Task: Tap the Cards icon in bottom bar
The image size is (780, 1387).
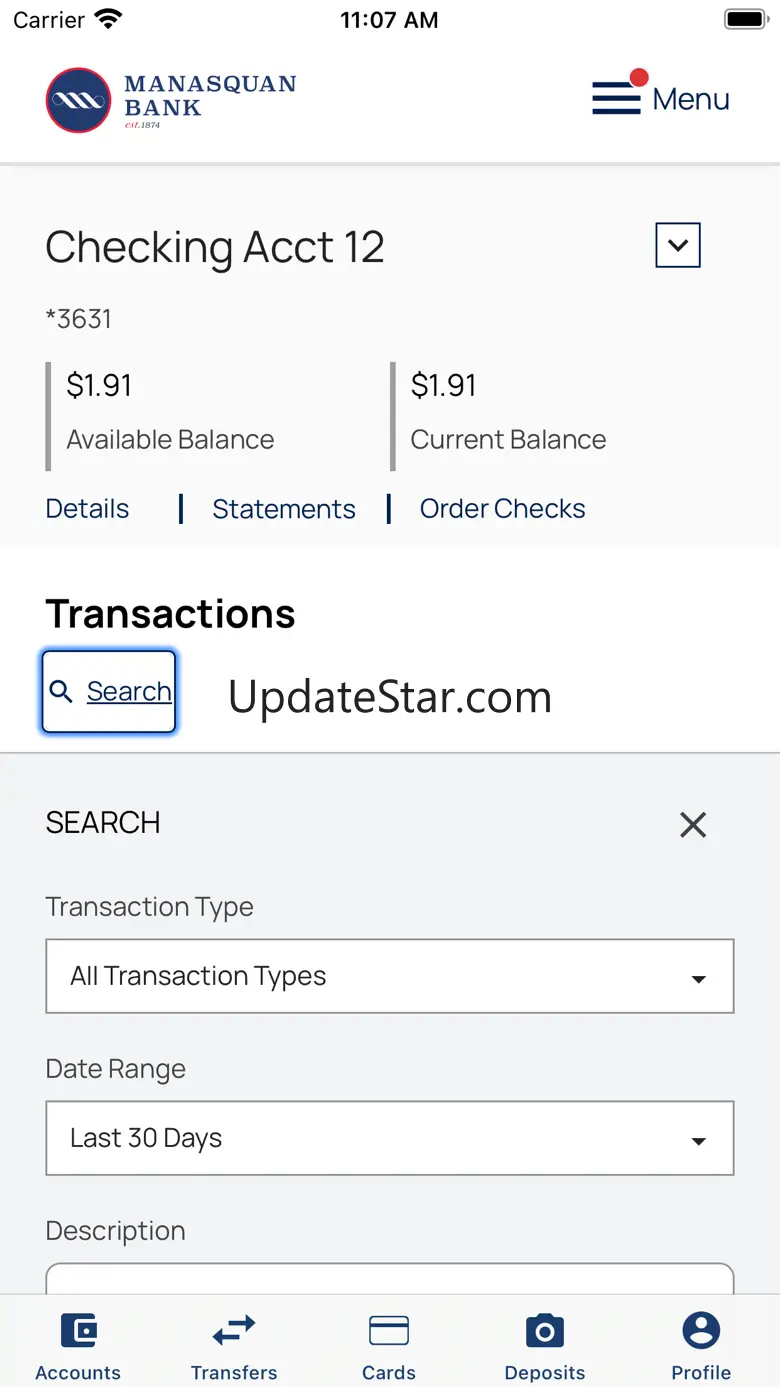Action: (389, 1331)
